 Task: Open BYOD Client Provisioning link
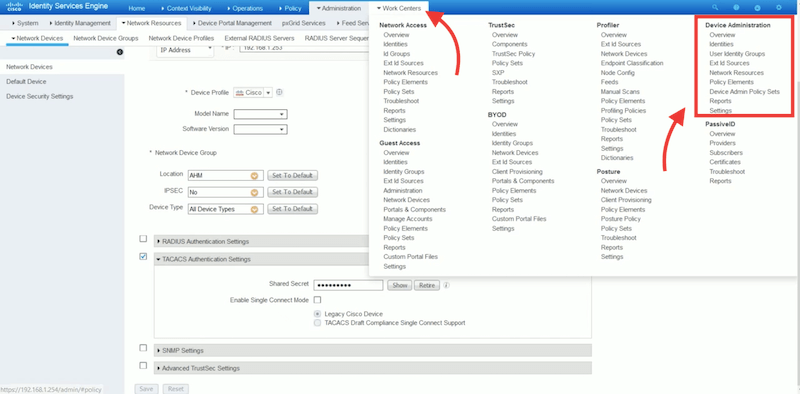517,172
